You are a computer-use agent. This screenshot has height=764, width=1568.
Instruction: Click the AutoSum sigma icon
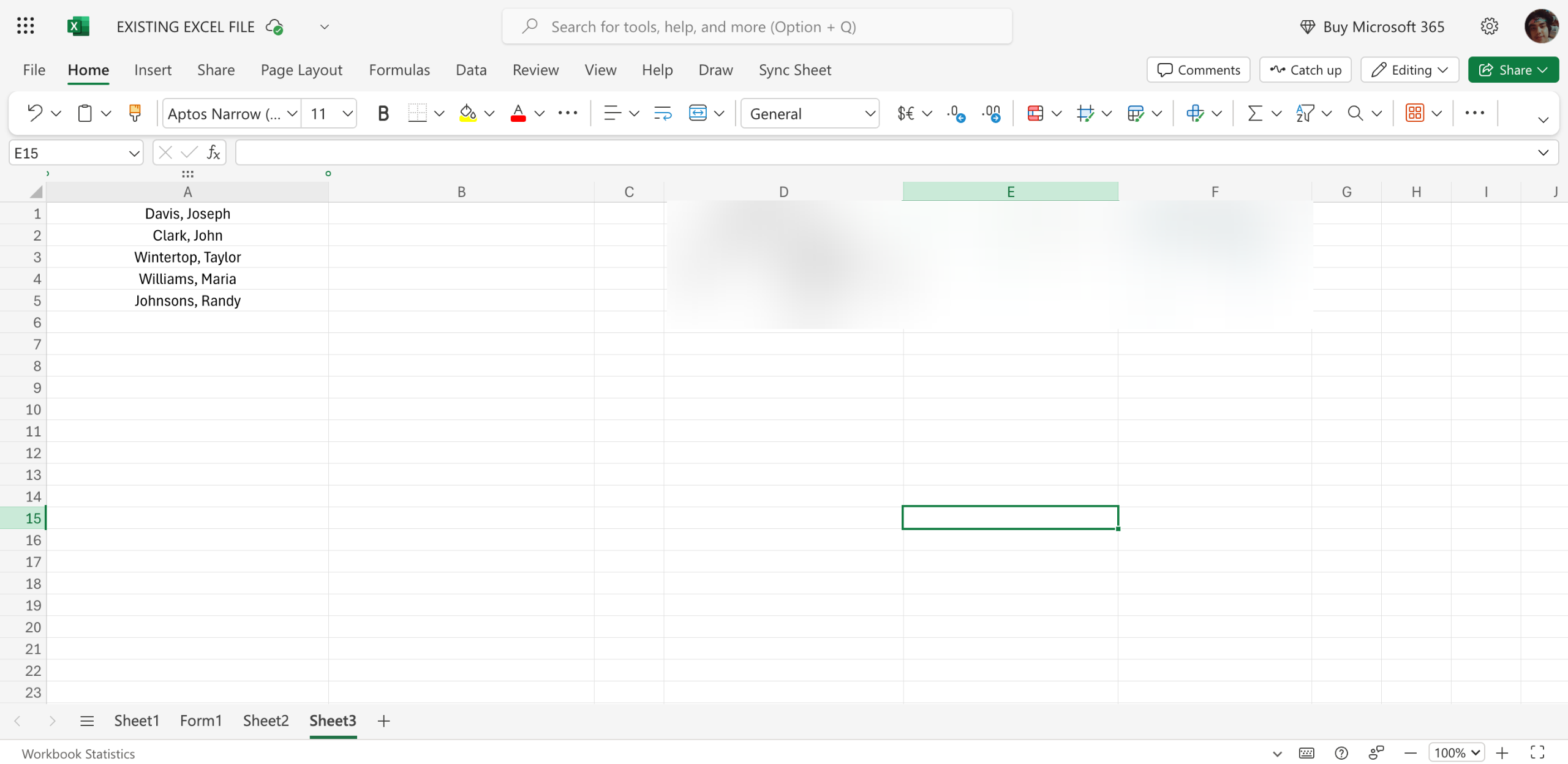click(x=1254, y=113)
